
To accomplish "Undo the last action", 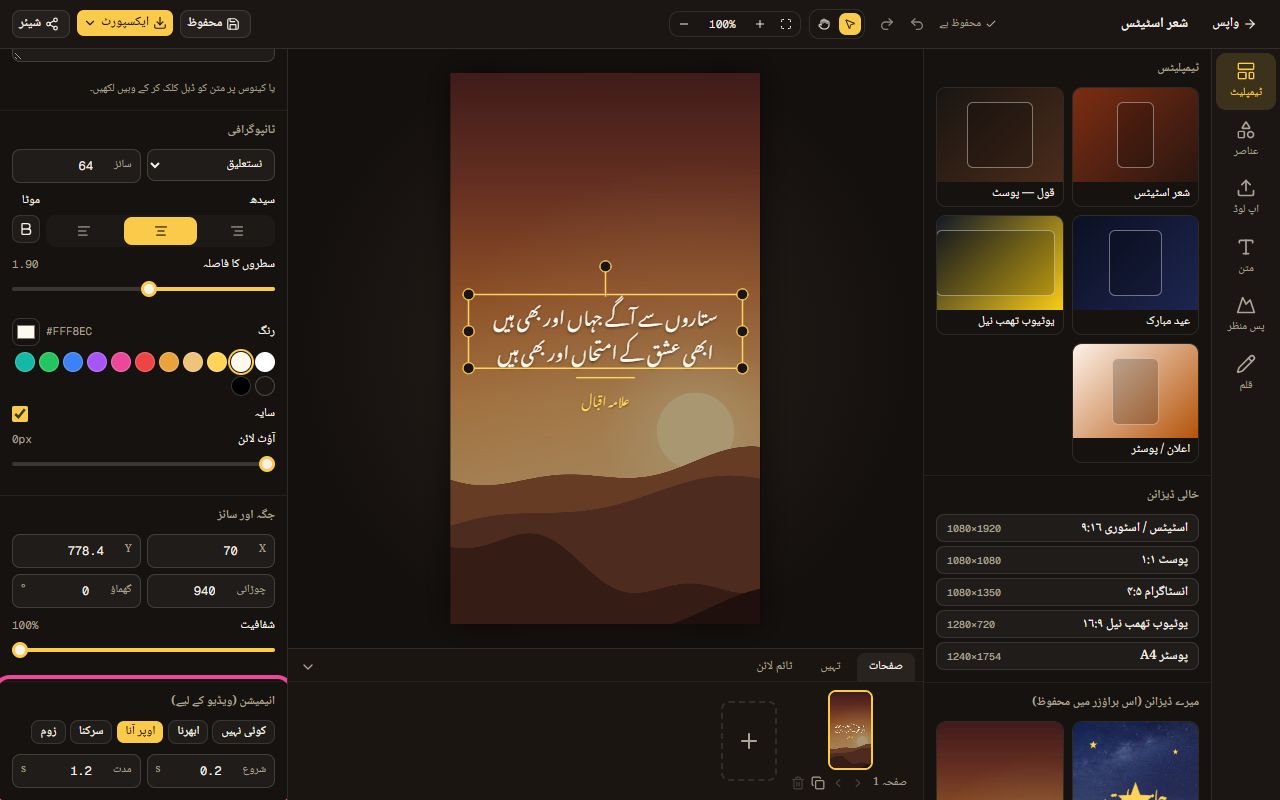I will 916,24.
